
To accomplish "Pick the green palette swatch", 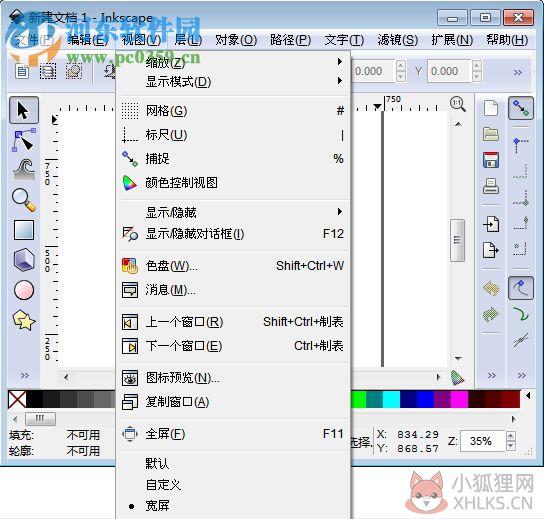I will (x=358, y=399).
